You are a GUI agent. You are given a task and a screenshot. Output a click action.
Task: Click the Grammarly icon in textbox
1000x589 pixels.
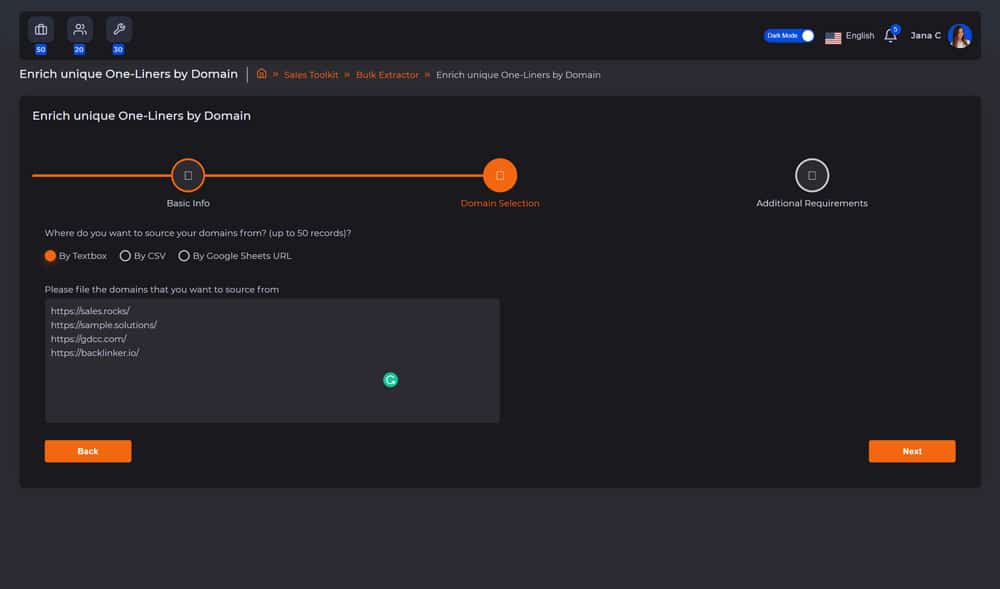pos(391,380)
